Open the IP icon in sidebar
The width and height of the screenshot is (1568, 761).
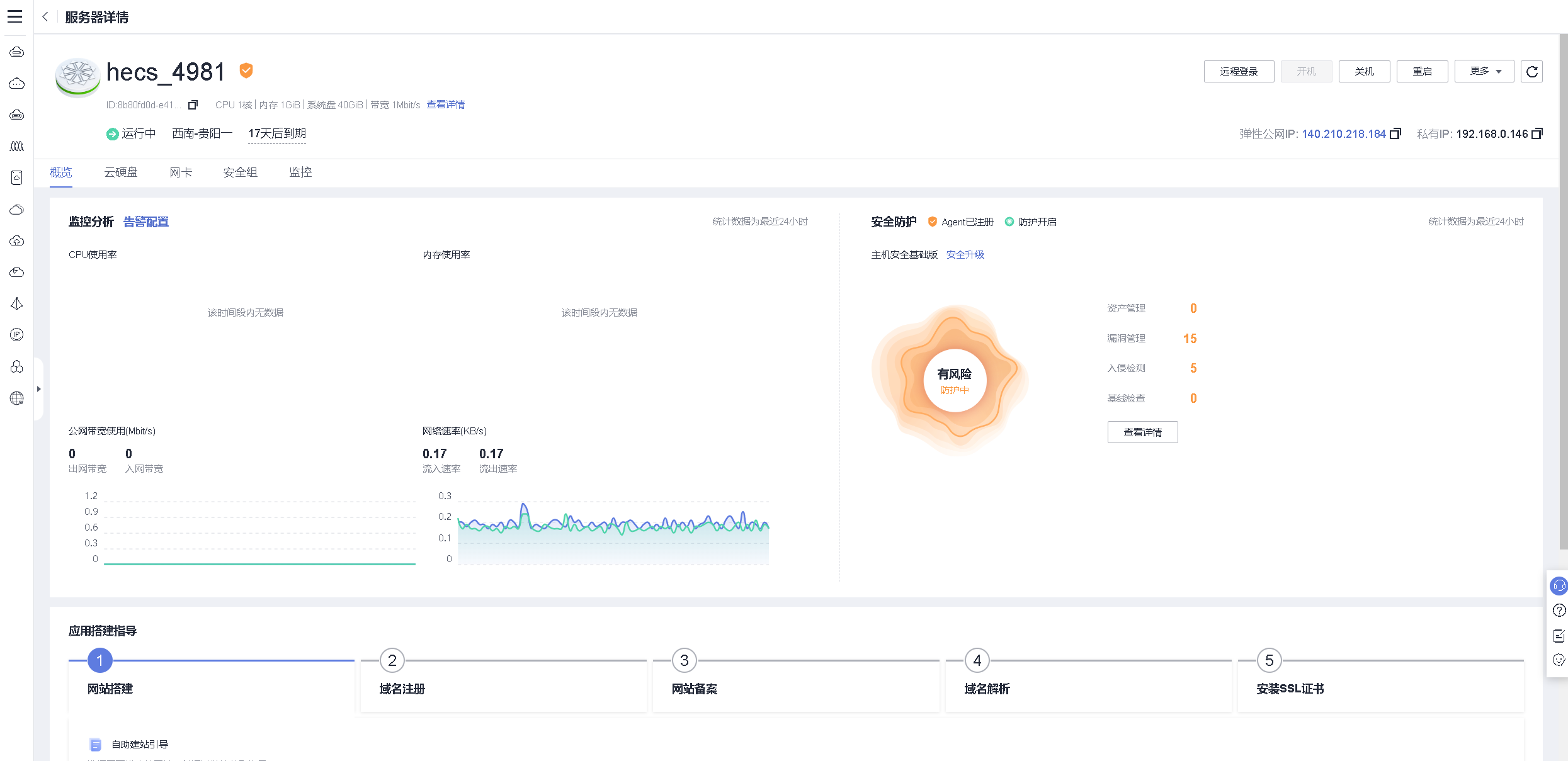click(17, 335)
